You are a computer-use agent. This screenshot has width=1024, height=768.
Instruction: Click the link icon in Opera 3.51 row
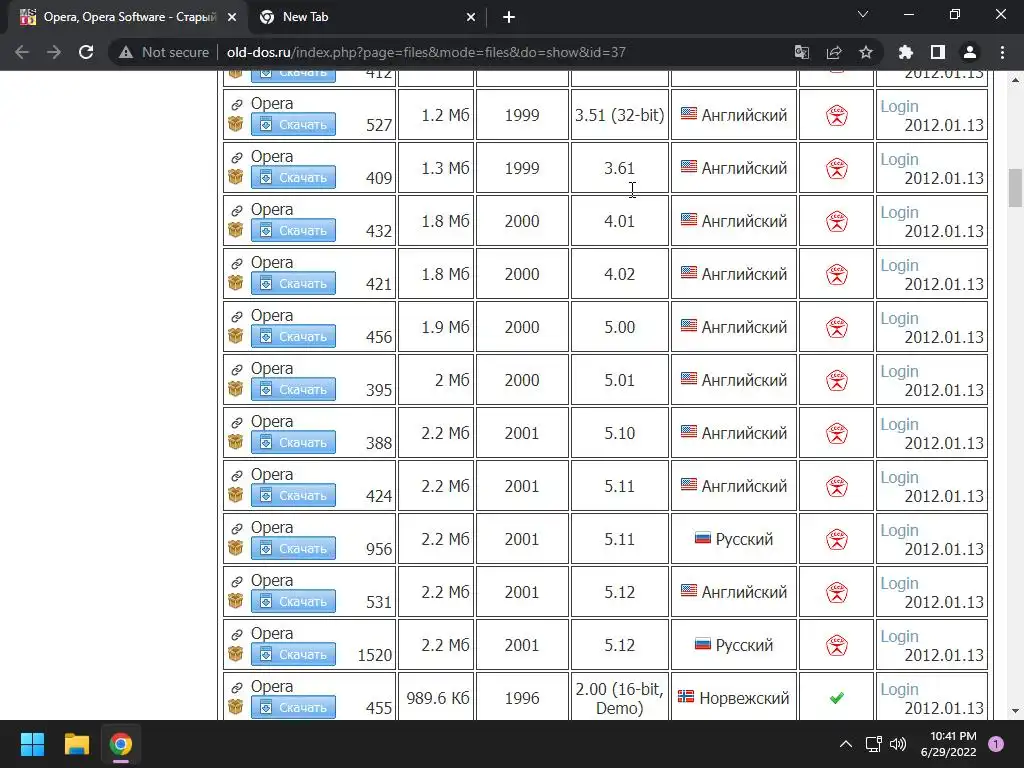coord(236,104)
